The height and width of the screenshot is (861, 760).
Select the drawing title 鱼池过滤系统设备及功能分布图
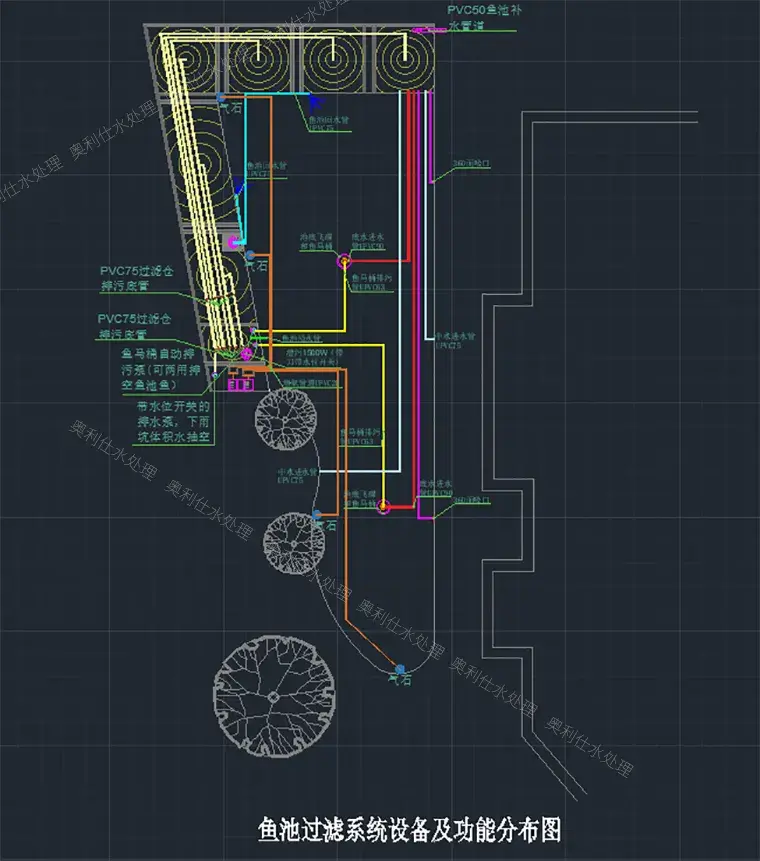point(409,829)
